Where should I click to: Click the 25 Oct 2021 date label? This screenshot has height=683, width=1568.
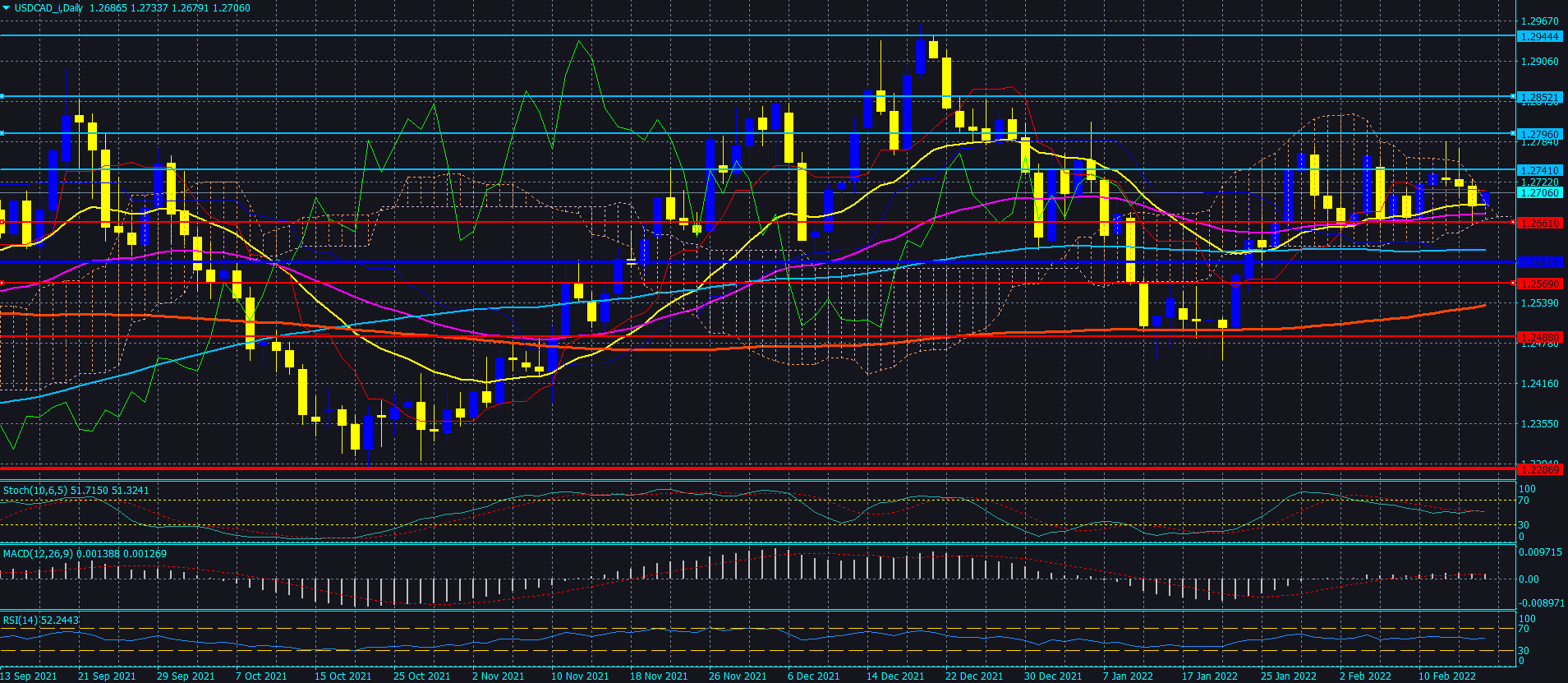coord(422,676)
